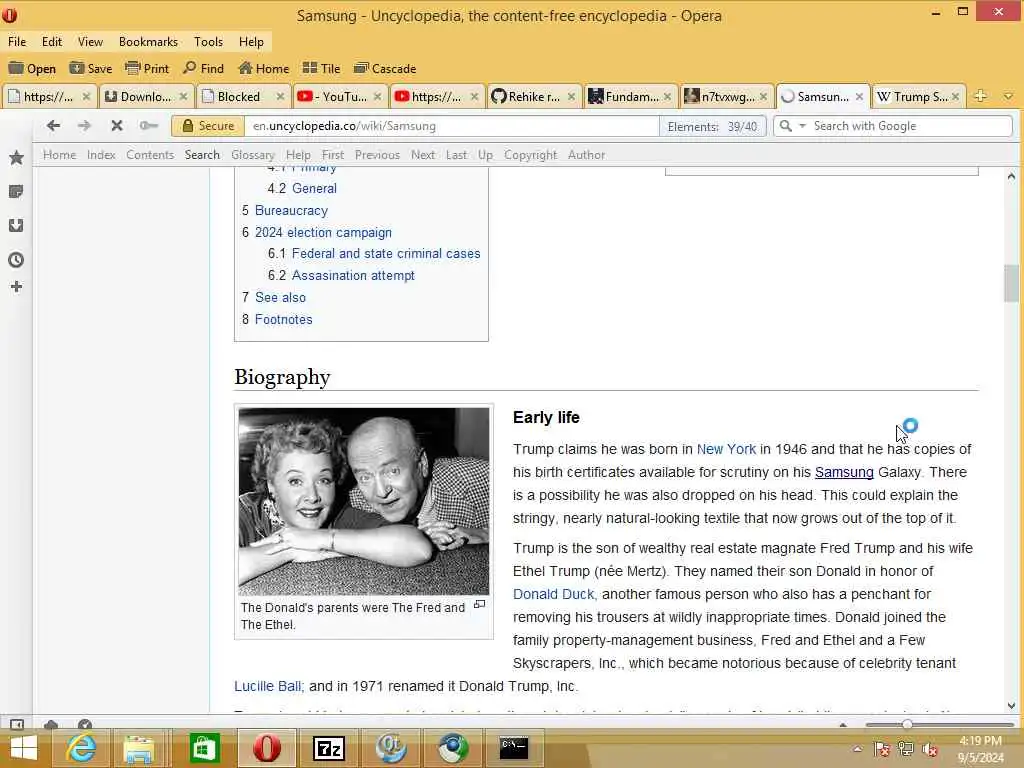
Task: Open the command prompt taskbar icon
Action: pyautogui.click(x=514, y=748)
